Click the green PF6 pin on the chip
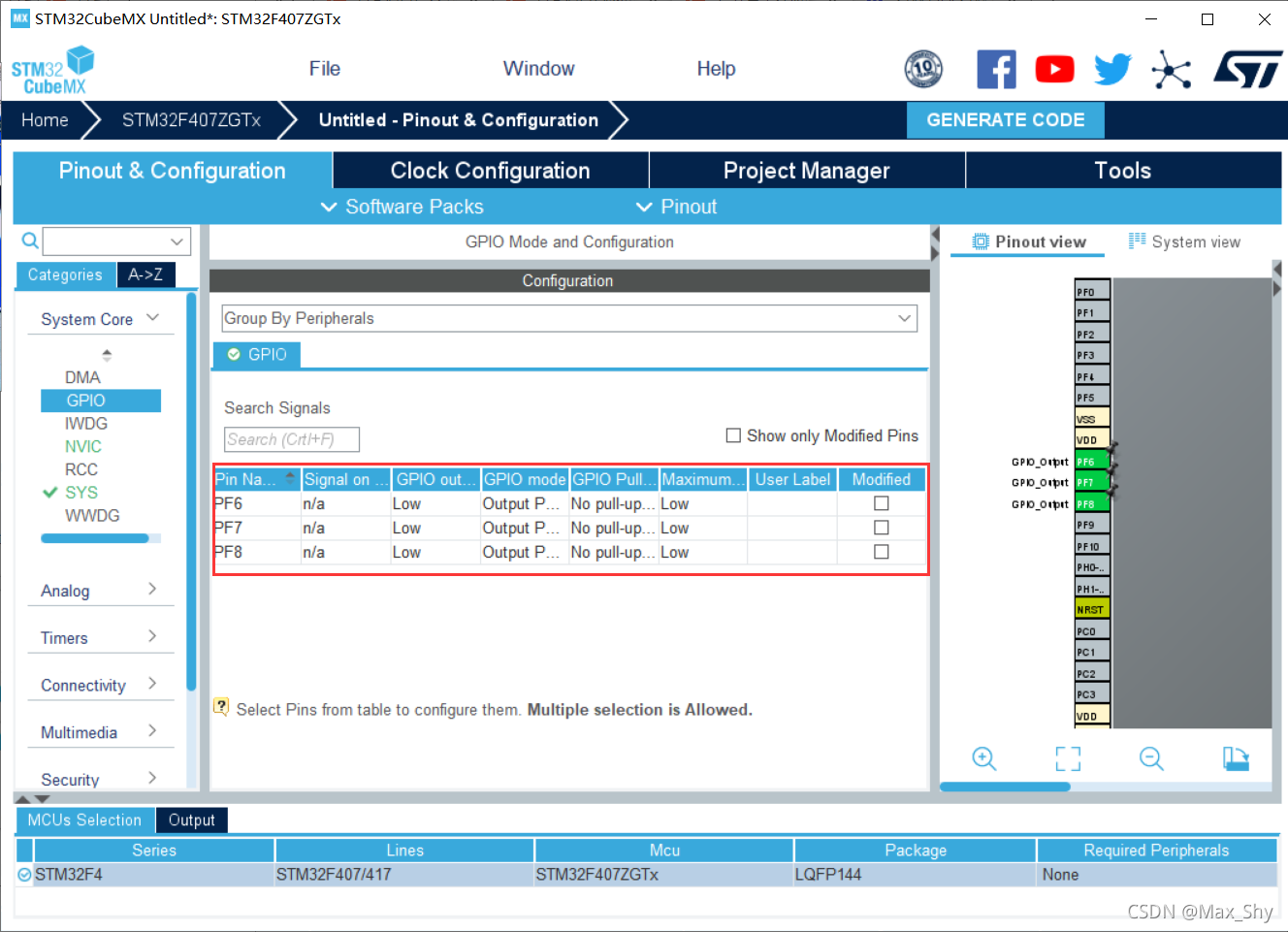1288x932 pixels. (1091, 462)
